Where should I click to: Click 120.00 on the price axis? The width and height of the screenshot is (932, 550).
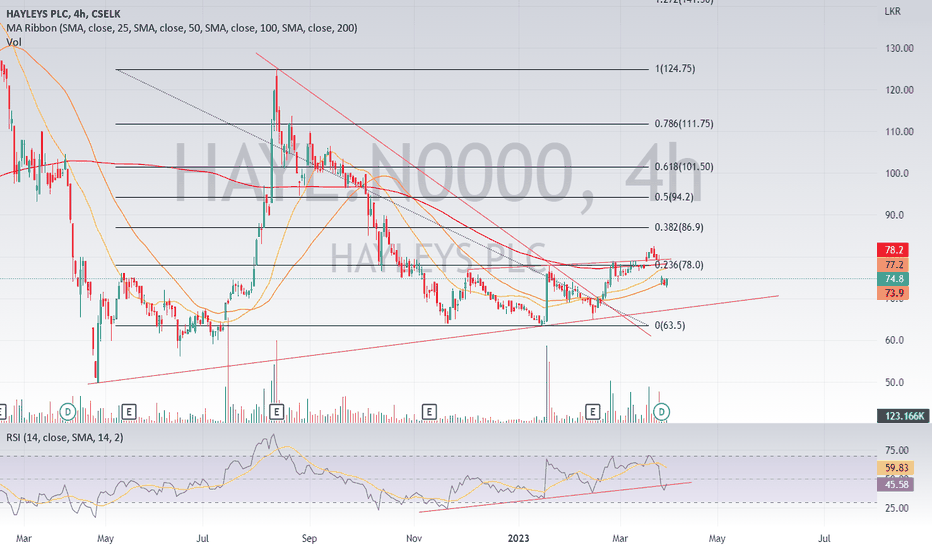coord(899,90)
